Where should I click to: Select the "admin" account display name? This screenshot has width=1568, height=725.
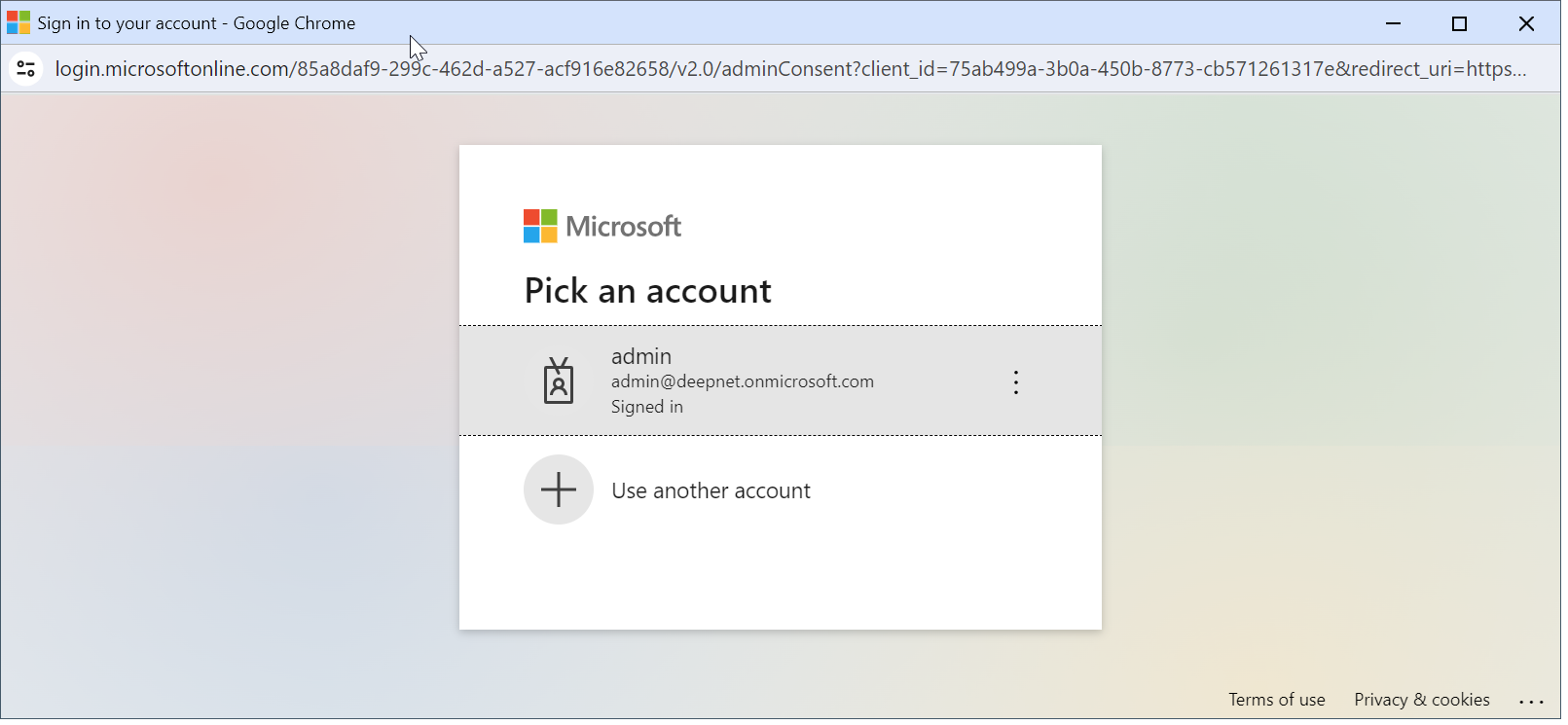click(641, 356)
